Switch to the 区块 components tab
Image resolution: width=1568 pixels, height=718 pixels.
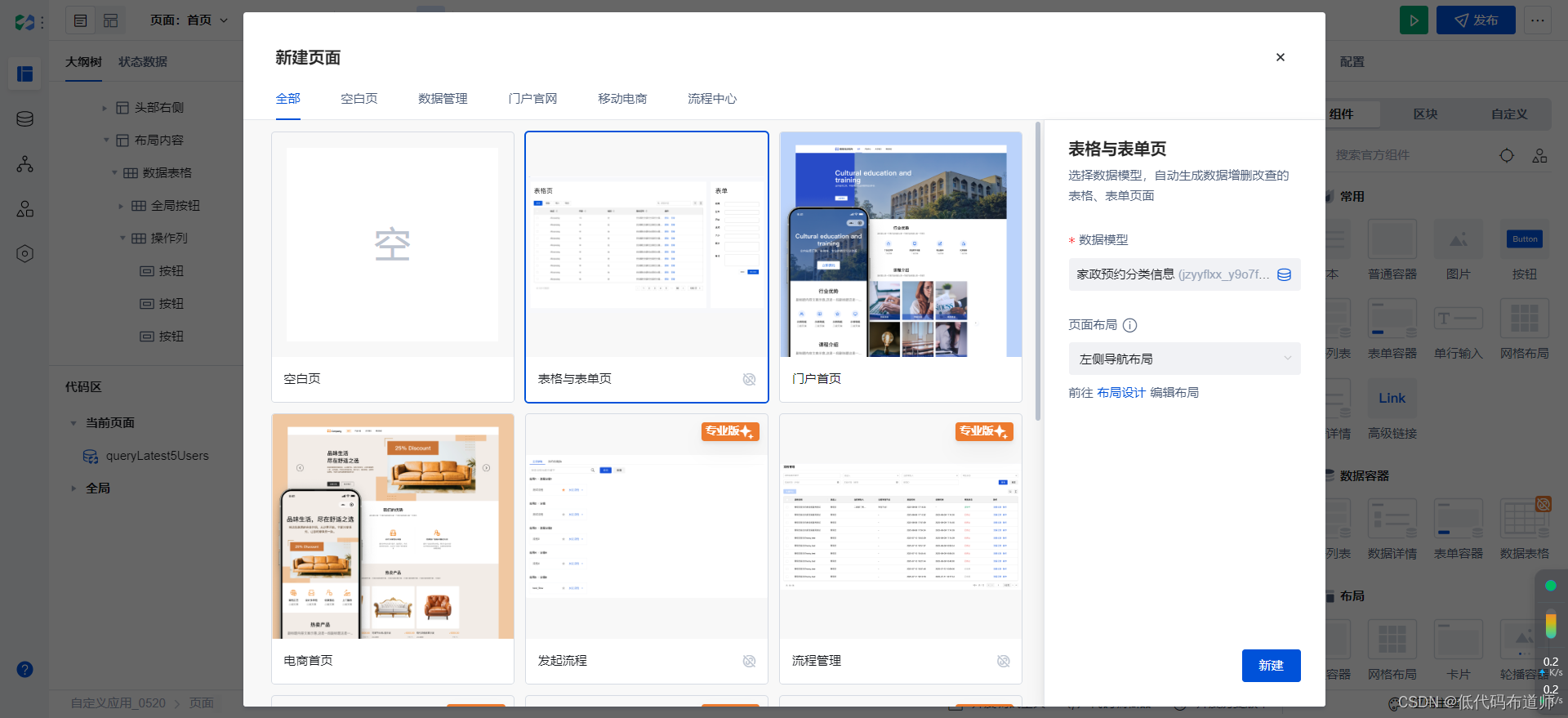1425,114
